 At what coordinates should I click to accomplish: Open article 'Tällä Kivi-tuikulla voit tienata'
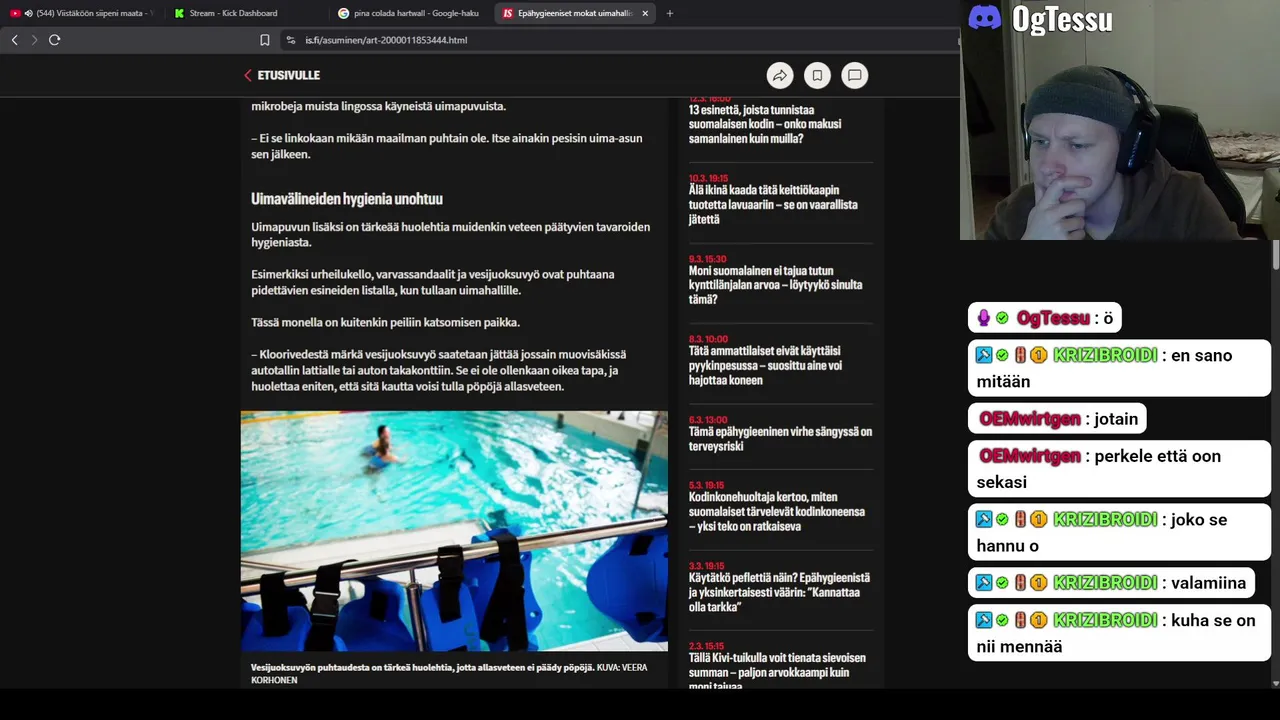[777, 672]
